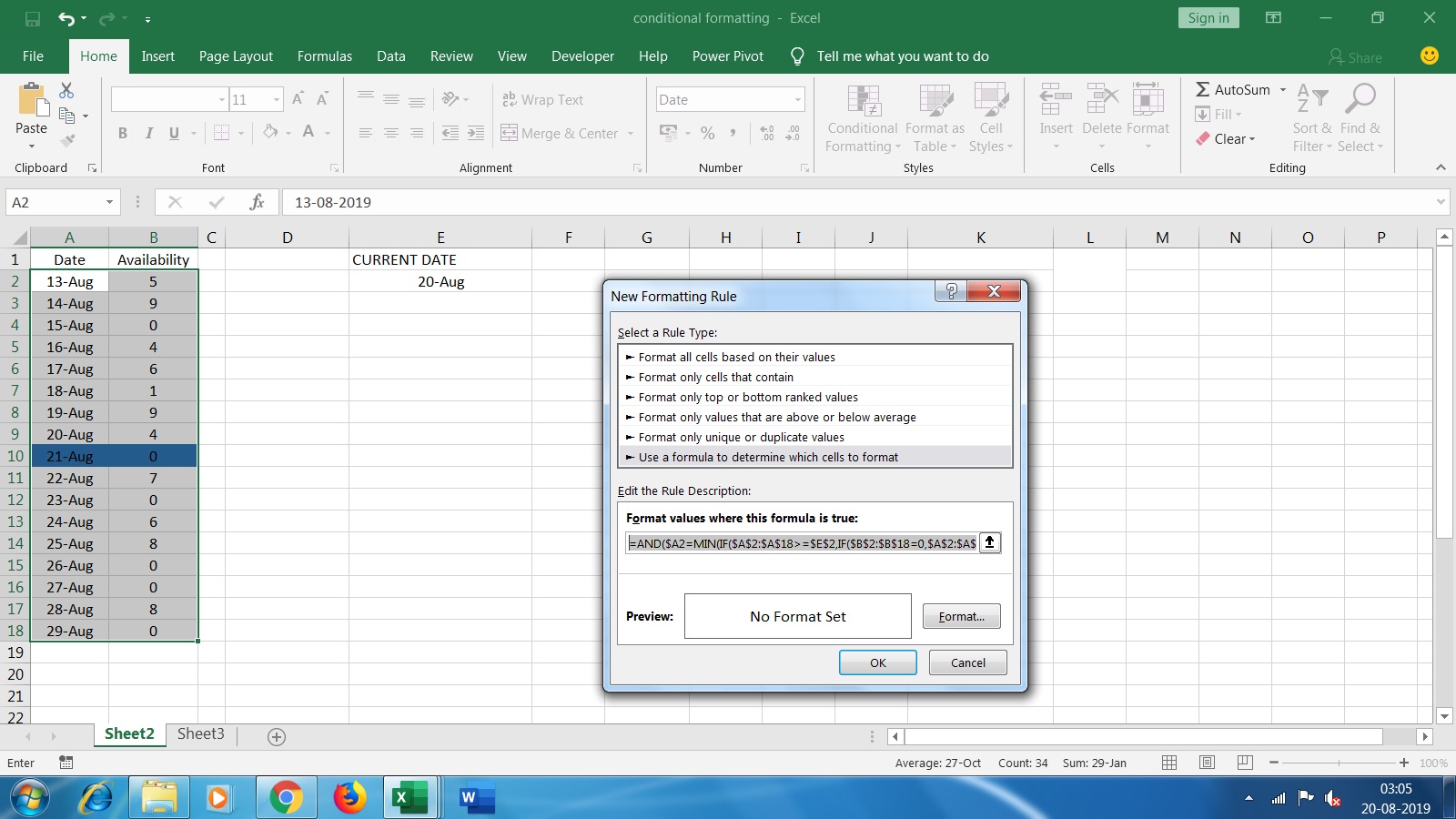Toggle Underline formatting

point(173,133)
